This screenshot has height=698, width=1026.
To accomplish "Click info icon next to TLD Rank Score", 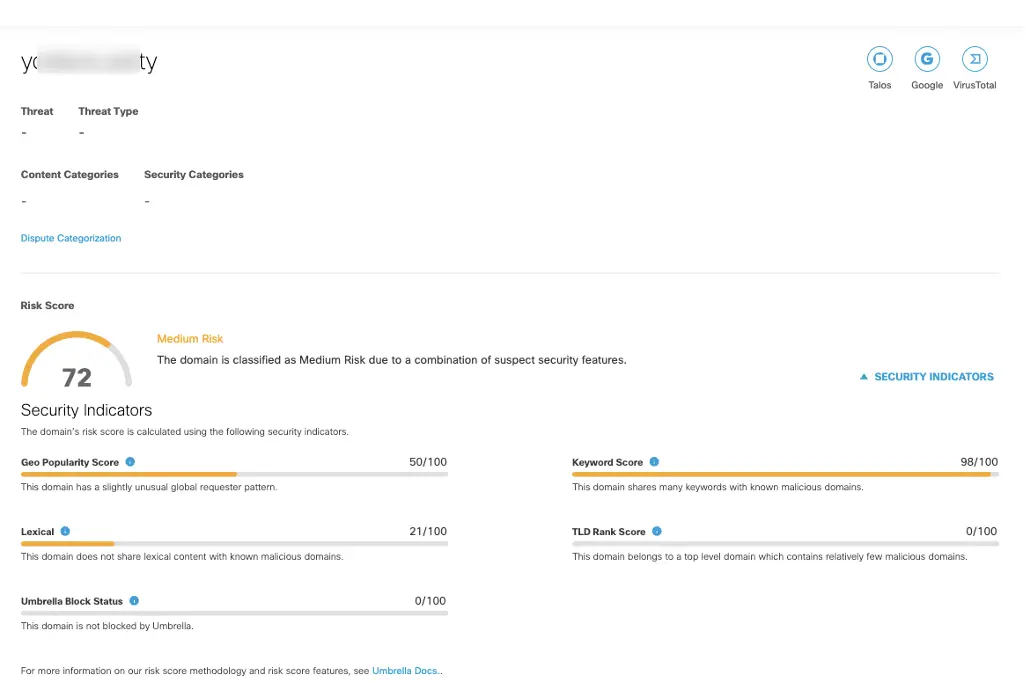I will click(657, 531).
